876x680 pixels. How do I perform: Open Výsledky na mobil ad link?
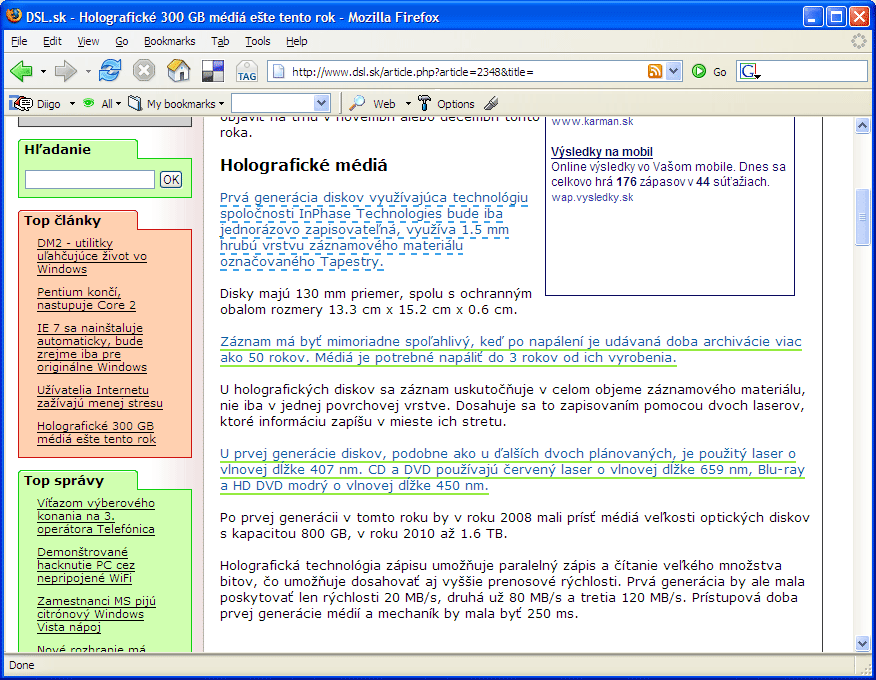pyautogui.click(x=602, y=151)
